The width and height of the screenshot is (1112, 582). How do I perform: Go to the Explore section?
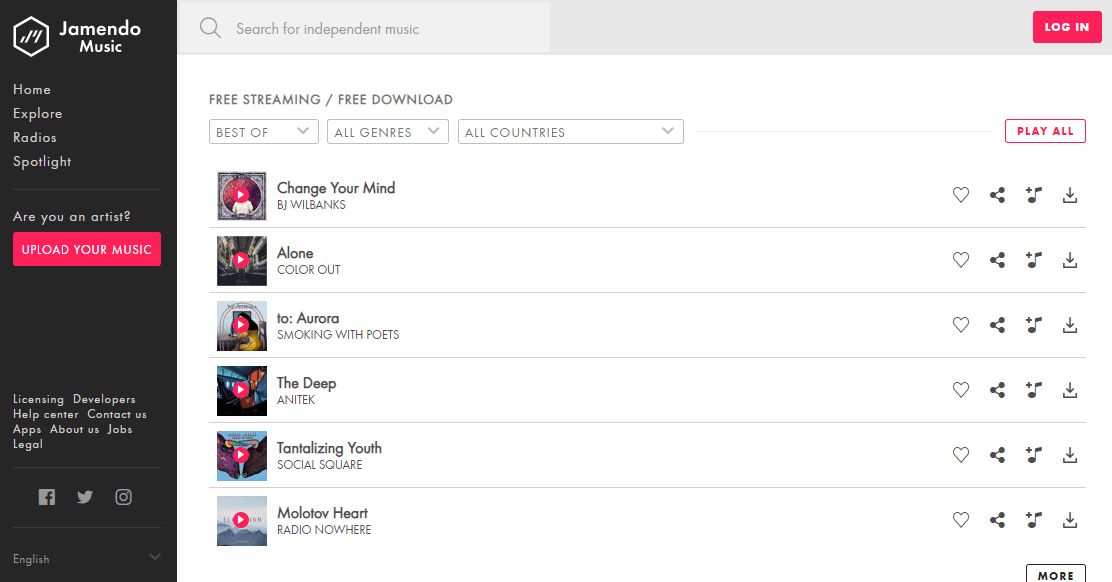[x=37, y=113]
